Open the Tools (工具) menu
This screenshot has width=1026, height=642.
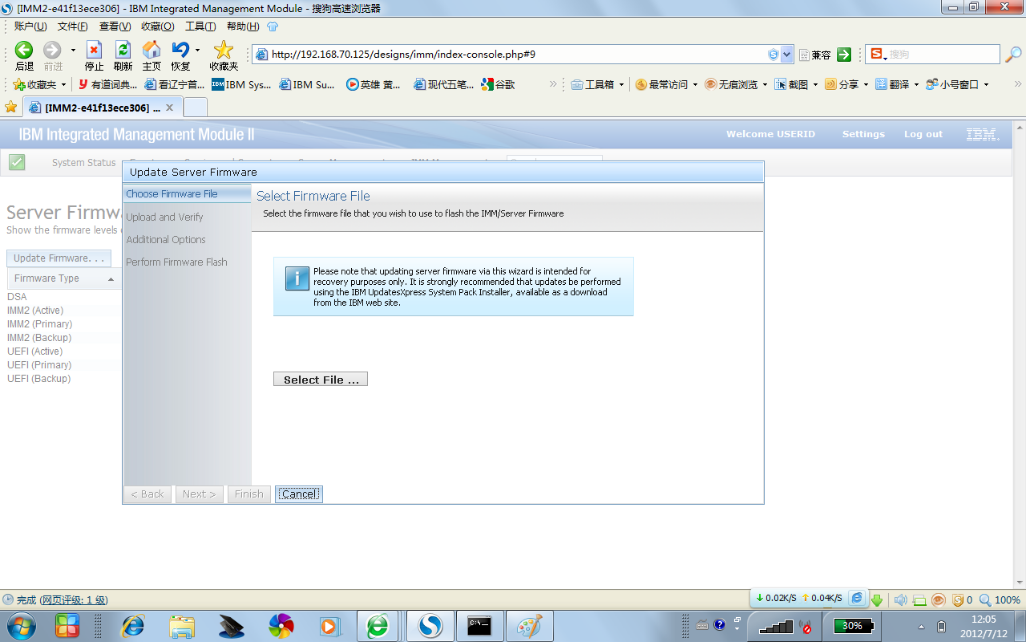pos(200,26)
